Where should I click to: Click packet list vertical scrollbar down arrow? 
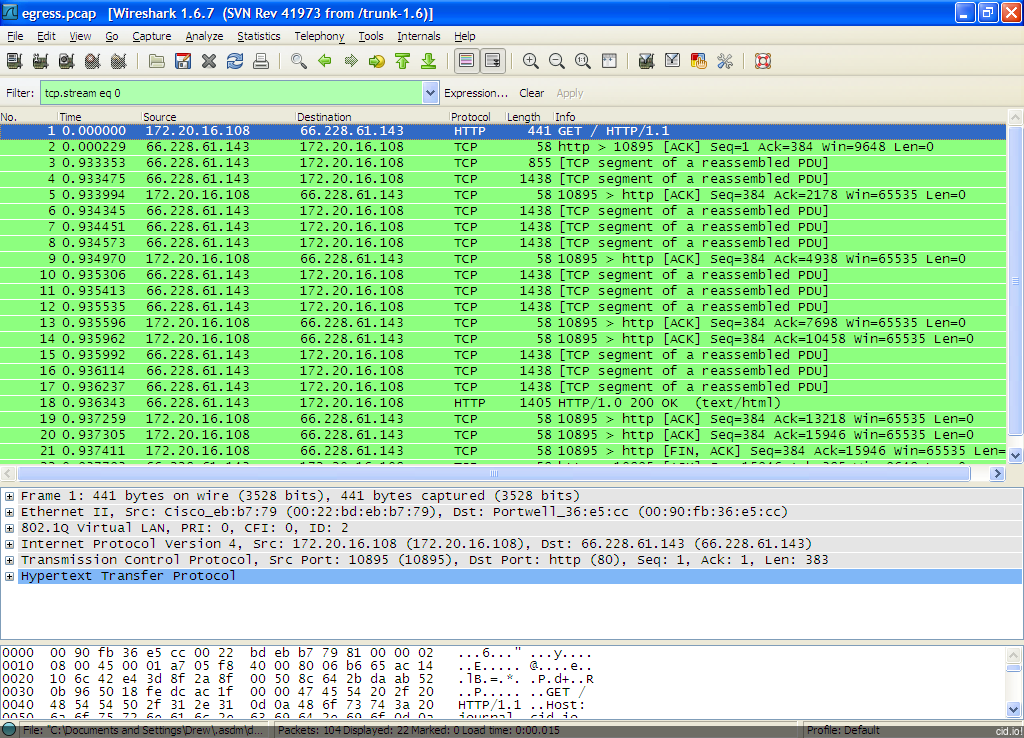click(1015, 455)
